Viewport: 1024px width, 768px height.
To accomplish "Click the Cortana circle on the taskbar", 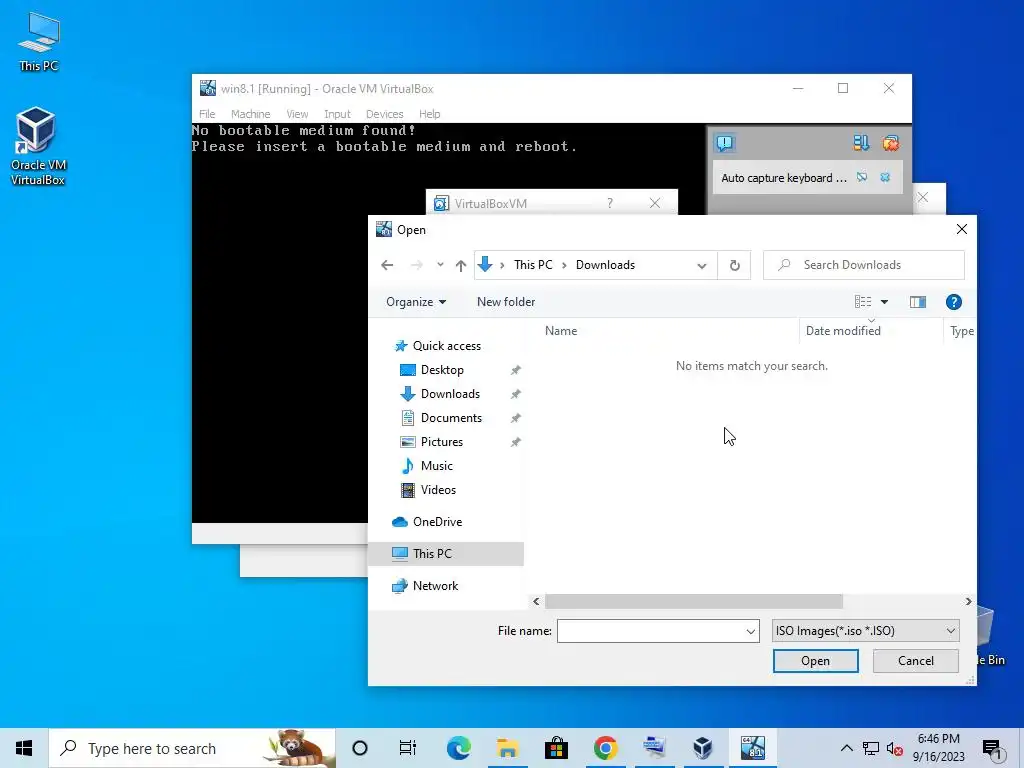I will 360,748.
